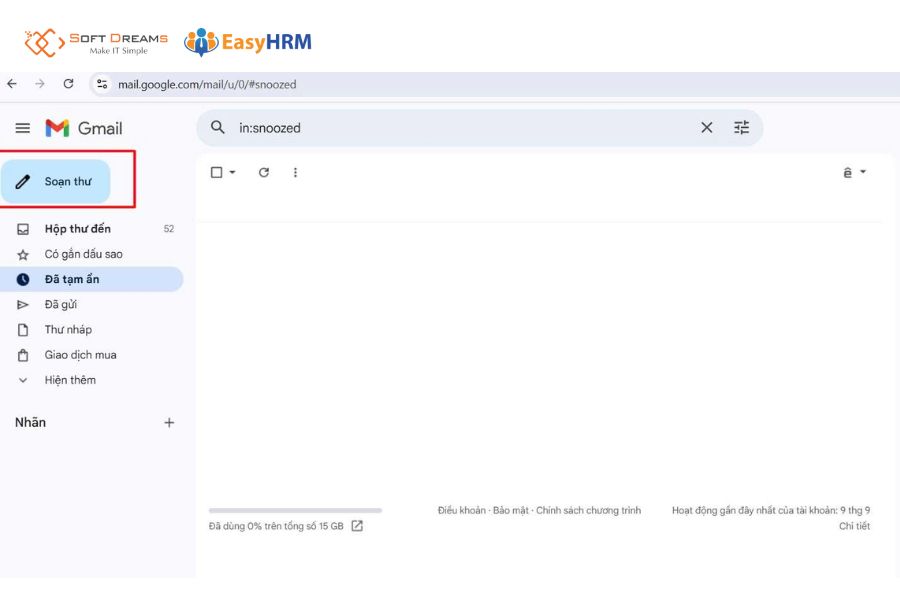Open the three-dot more options menu

(295, 172)
